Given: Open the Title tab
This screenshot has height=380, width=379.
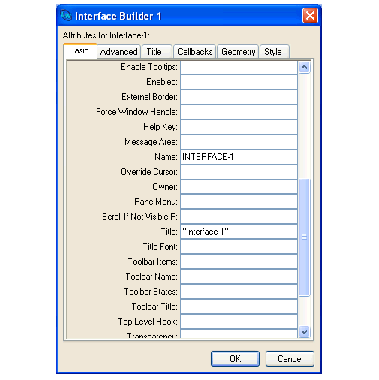Looking at the screenshot, I should click(156, 52).
